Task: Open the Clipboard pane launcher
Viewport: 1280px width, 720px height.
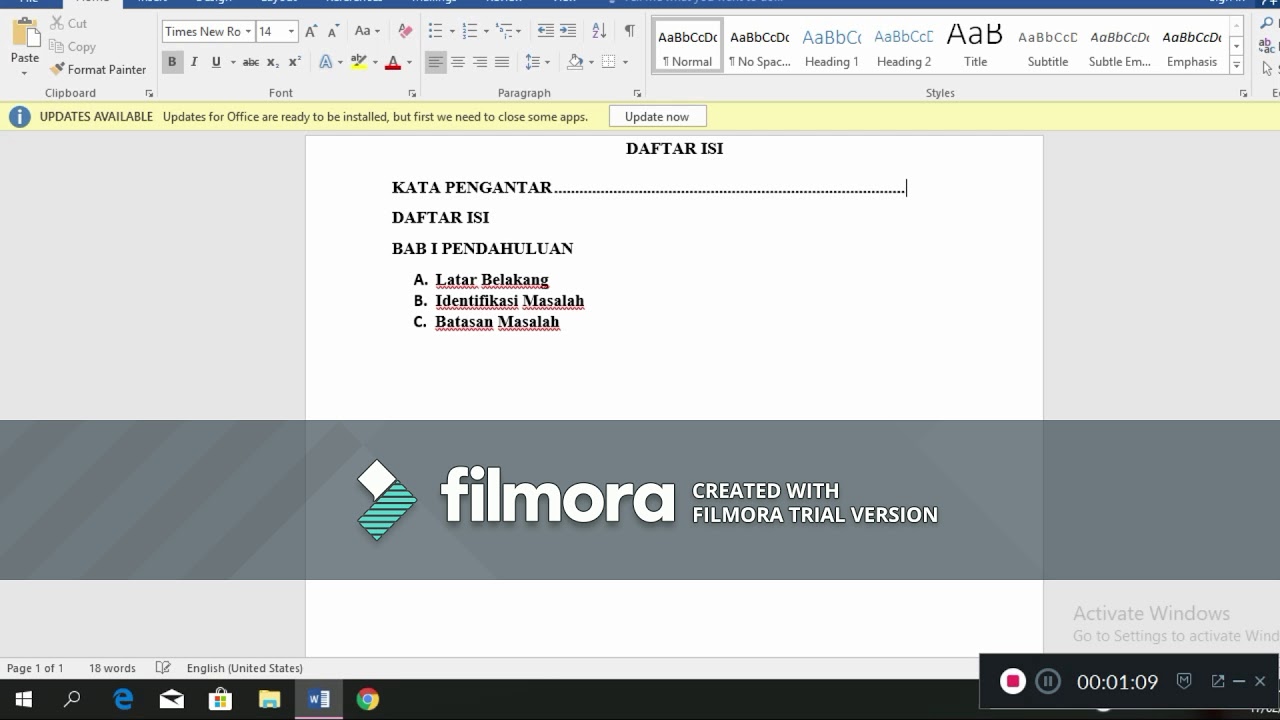Action: 149,93
